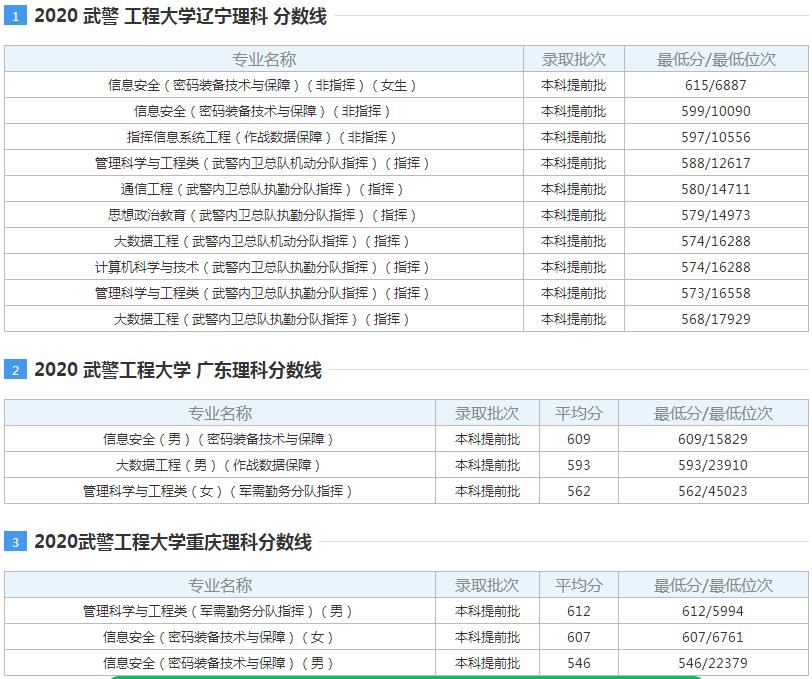
Task: Click score cell 546/22379
Action: [x=713, y=663]
